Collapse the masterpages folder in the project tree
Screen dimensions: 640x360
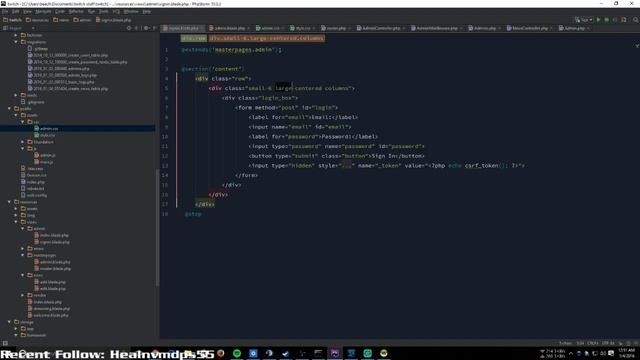click(22, 255)
